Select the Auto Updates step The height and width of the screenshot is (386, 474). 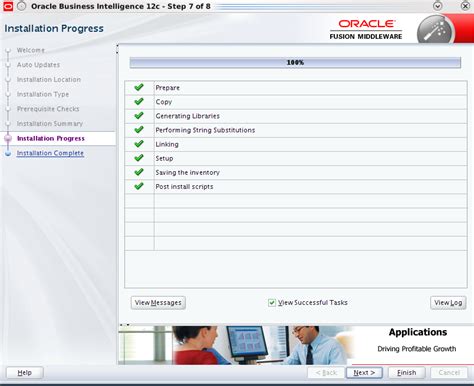coord(38,65)
